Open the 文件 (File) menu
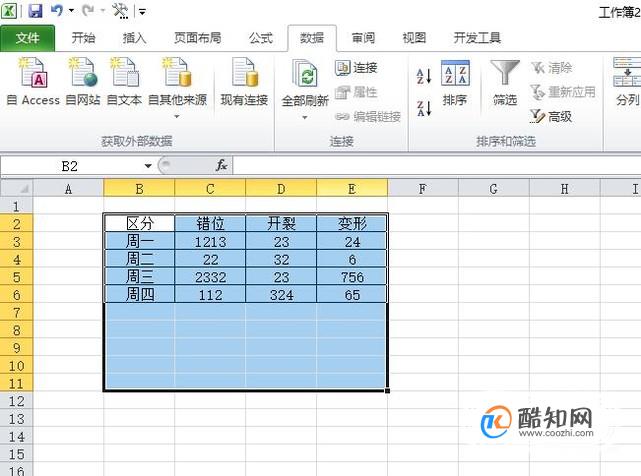The image size is (641, 476). point(27,38)
